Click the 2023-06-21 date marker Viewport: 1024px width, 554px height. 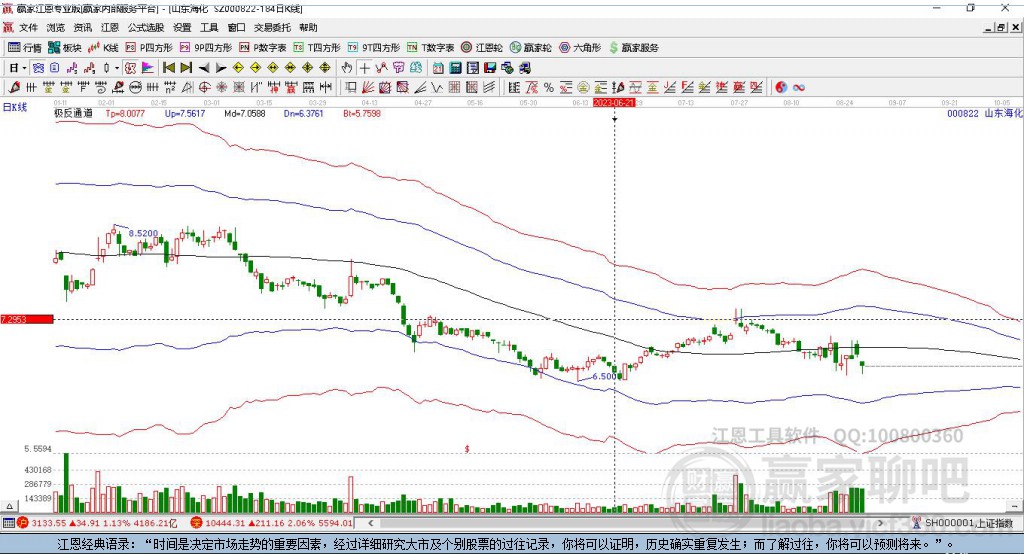[614, 103]
